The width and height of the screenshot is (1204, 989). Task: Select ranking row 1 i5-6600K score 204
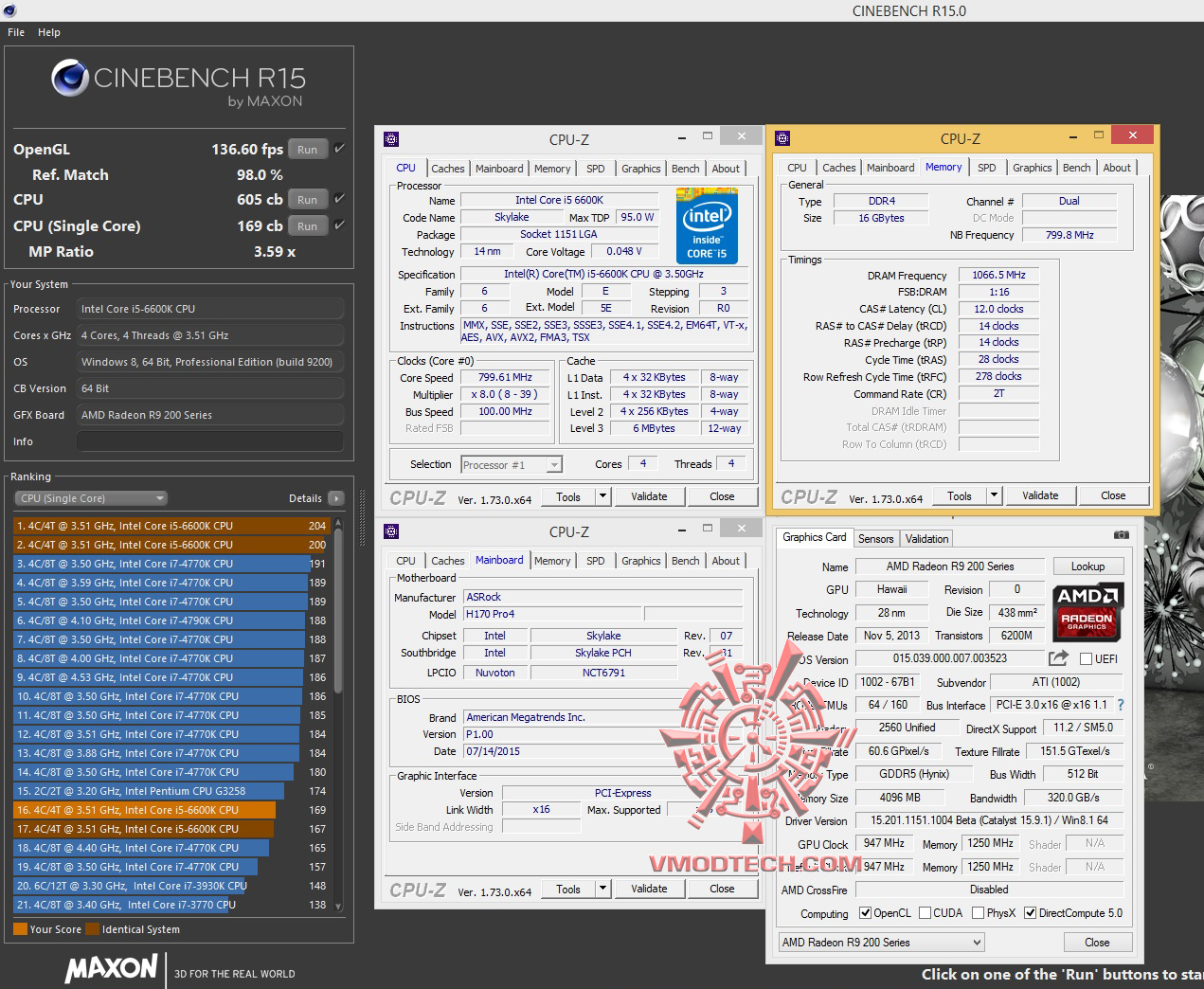pos(171,525)
